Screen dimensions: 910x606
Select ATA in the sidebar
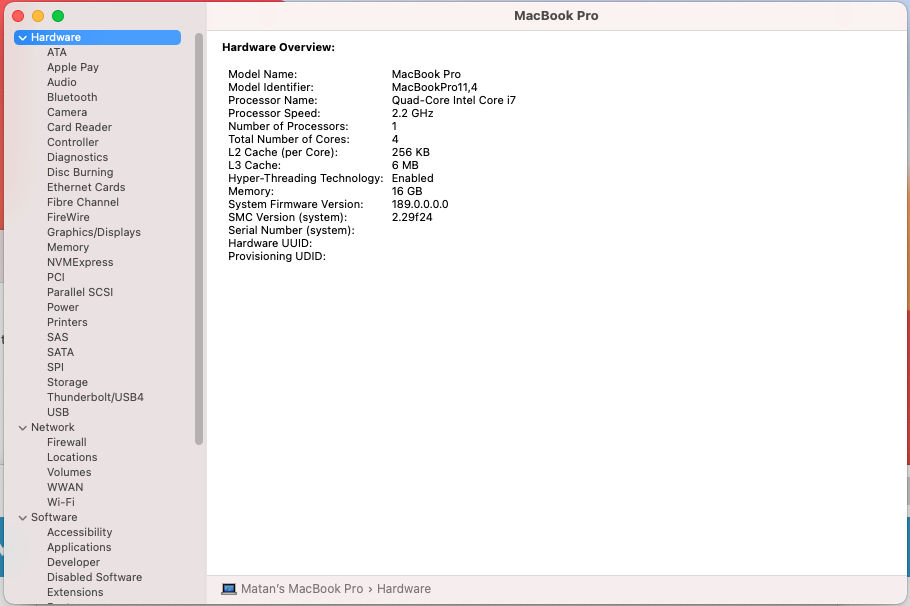click(x=57, y=52)
